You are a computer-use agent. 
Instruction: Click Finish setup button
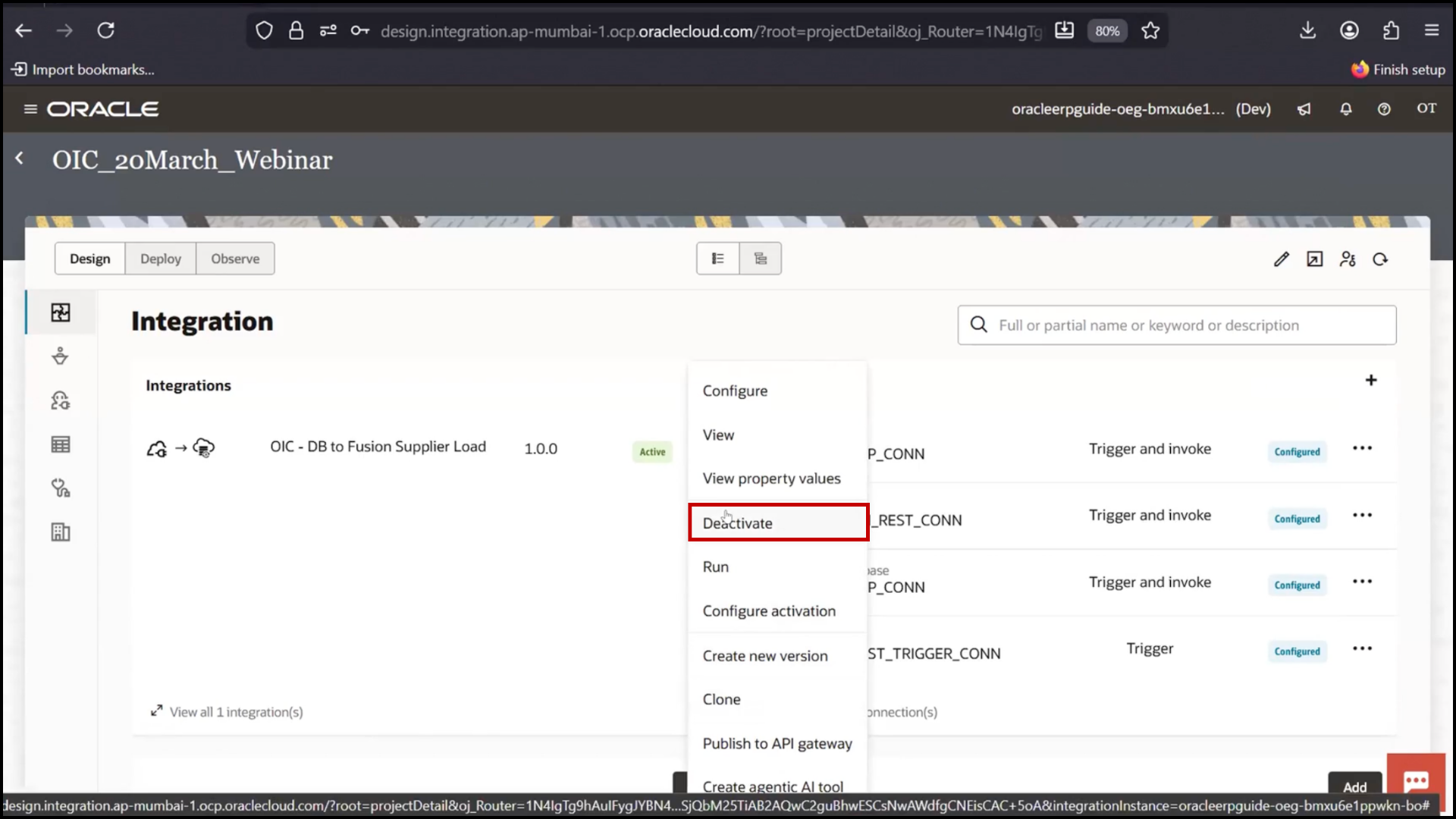pyautogui.click(x=1398, y=70)
